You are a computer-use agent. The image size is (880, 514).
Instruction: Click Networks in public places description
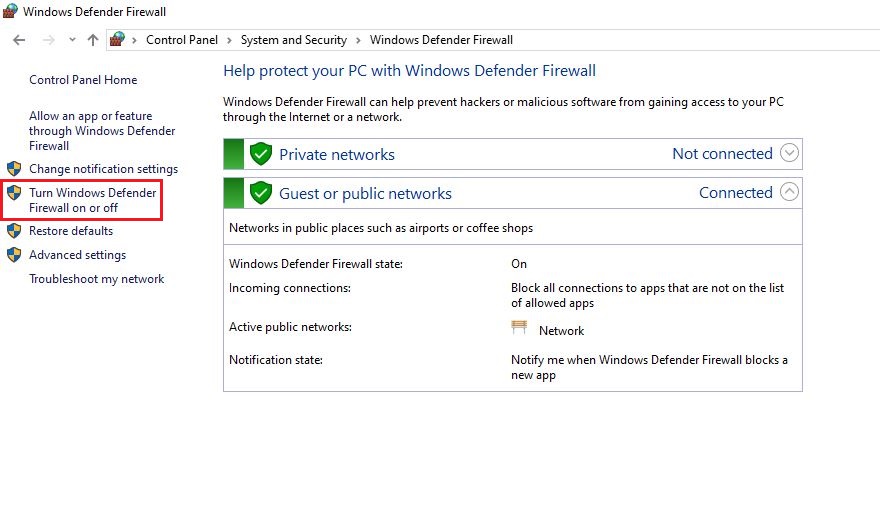[x=381, y=228]
